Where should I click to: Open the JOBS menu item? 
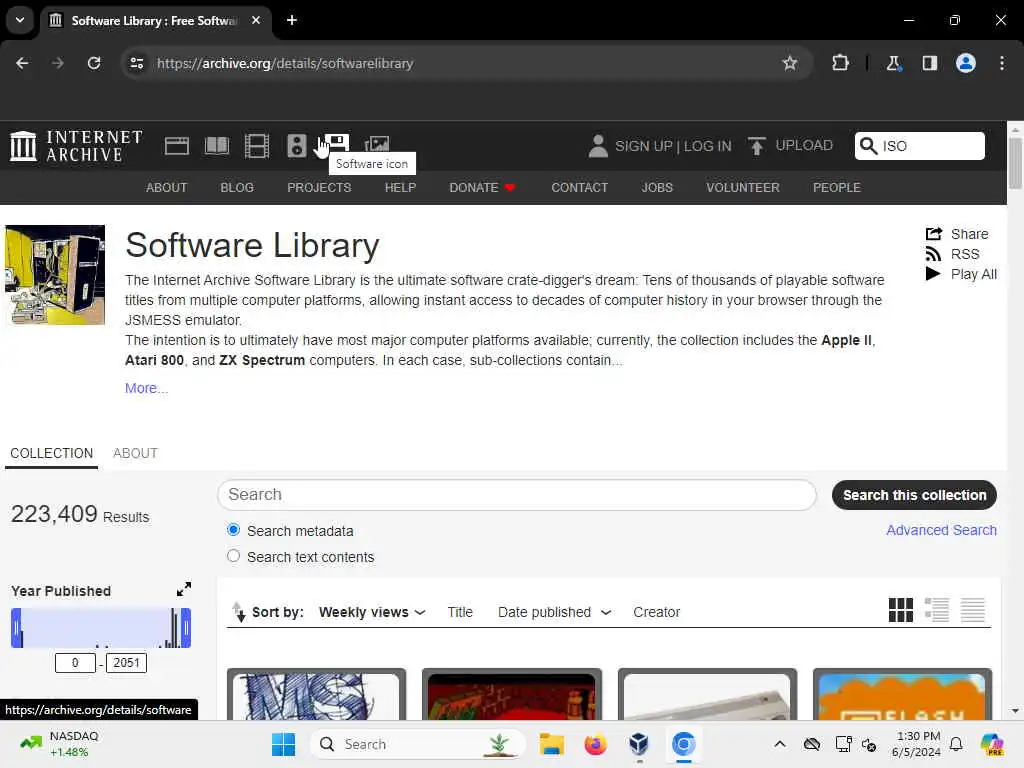(657, 187)
